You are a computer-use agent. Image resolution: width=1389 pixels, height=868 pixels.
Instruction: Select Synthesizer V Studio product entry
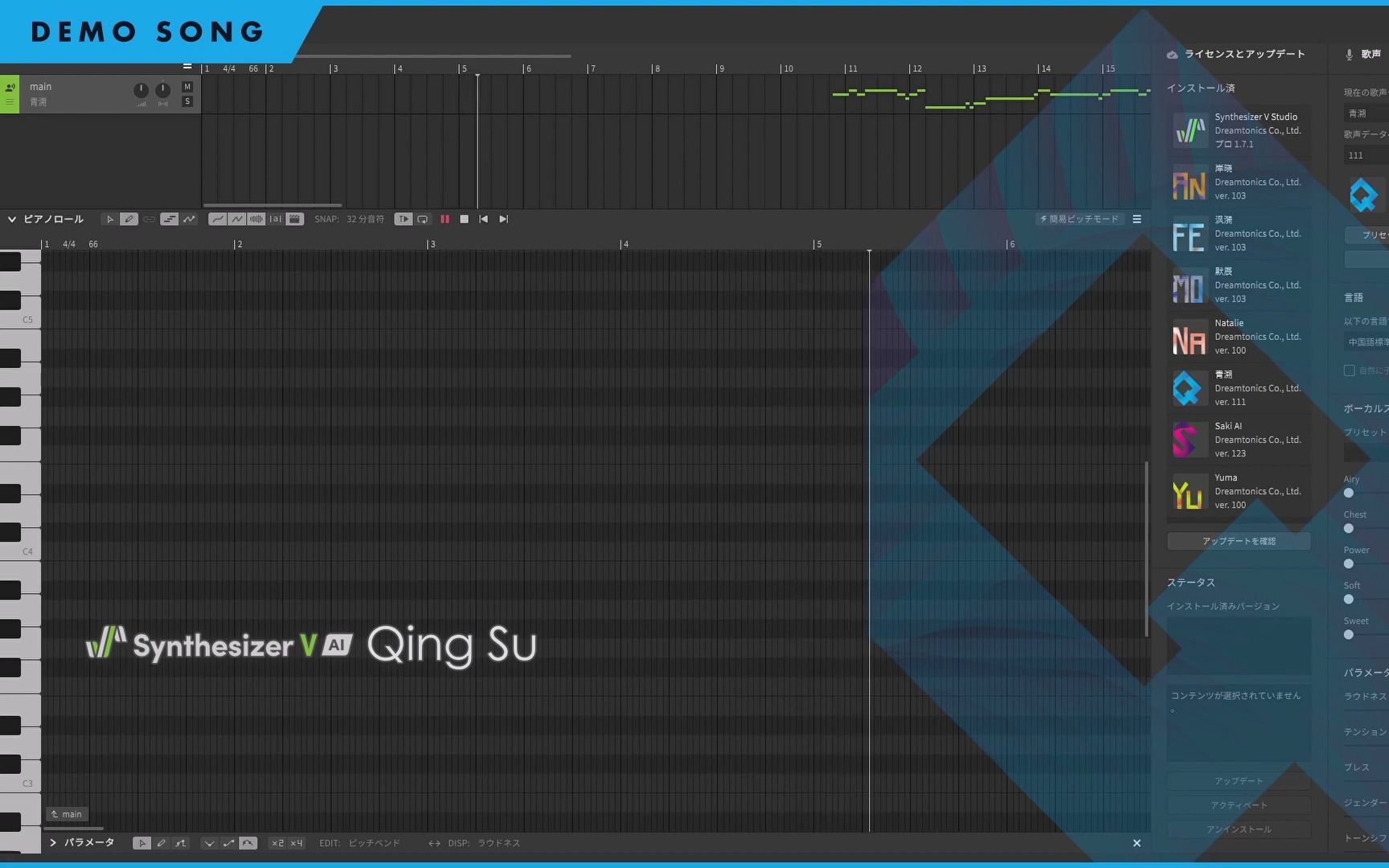[1239, 130]
